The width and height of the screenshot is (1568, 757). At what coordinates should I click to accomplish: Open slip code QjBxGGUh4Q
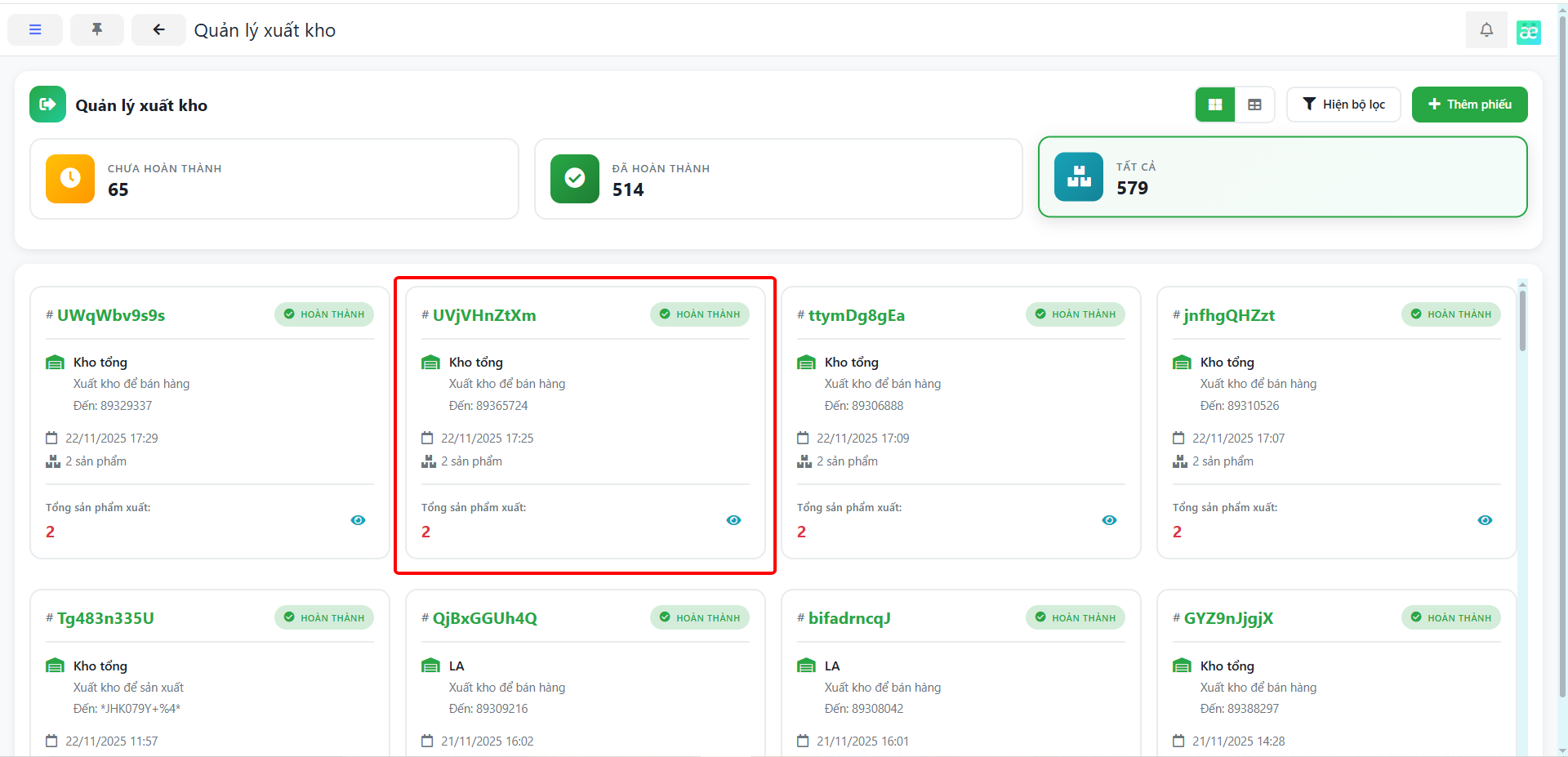[x=484, y=618]
